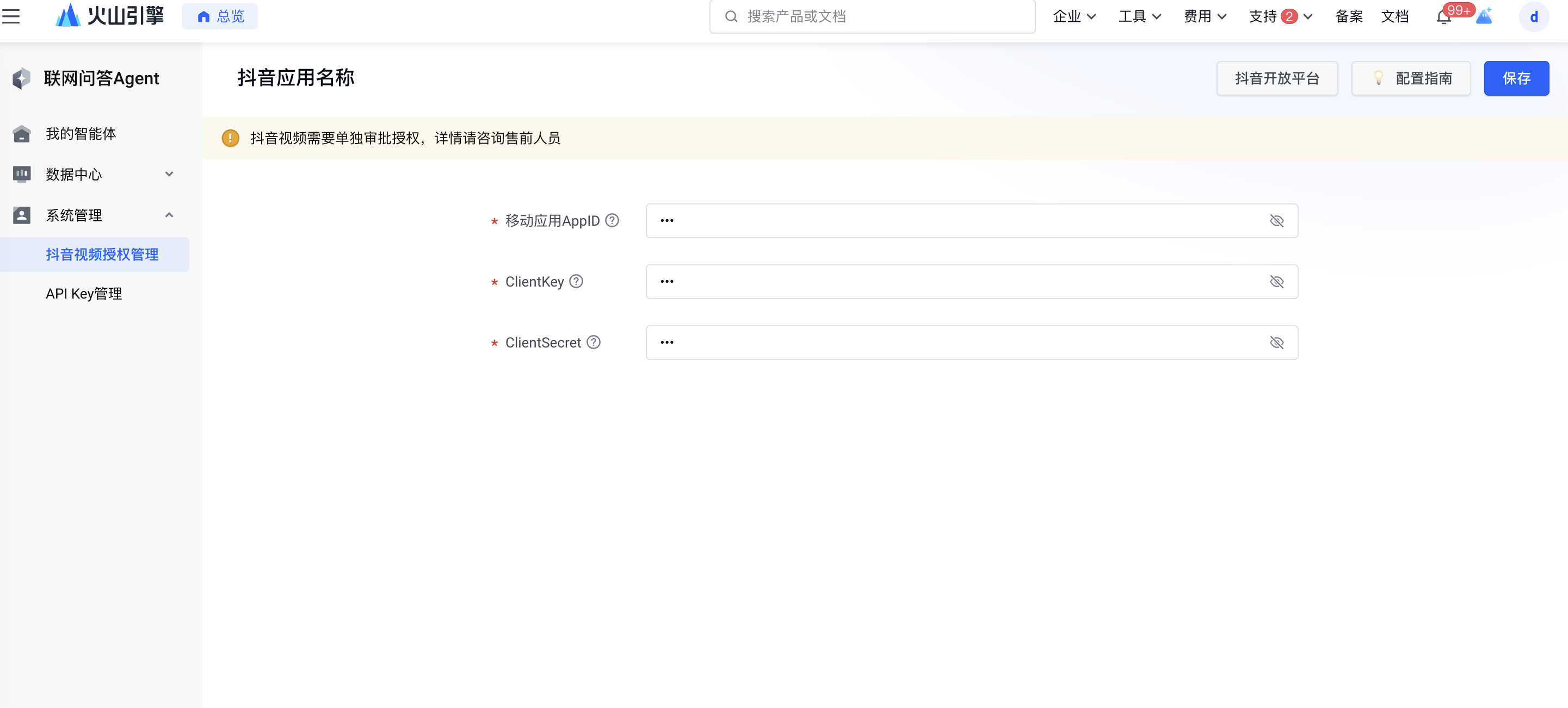Expand the 支持 dropdown menu
The width and height of the screenshot is (1568, 708).
(x=1281, y=16)
